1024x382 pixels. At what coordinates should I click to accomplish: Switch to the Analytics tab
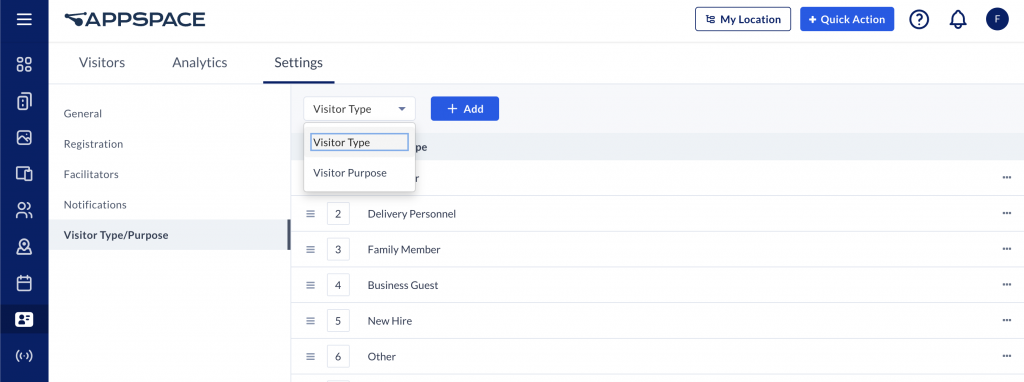tap(200, 63)
